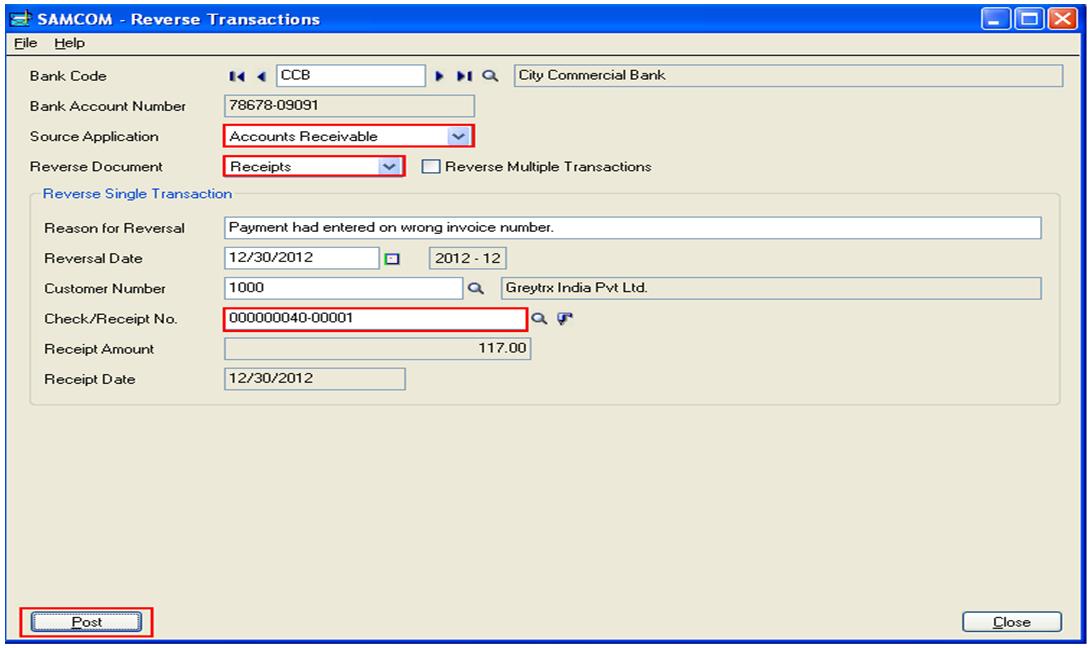Click the Bank Account Number field
1091x648 pixels.
point(349,106)
